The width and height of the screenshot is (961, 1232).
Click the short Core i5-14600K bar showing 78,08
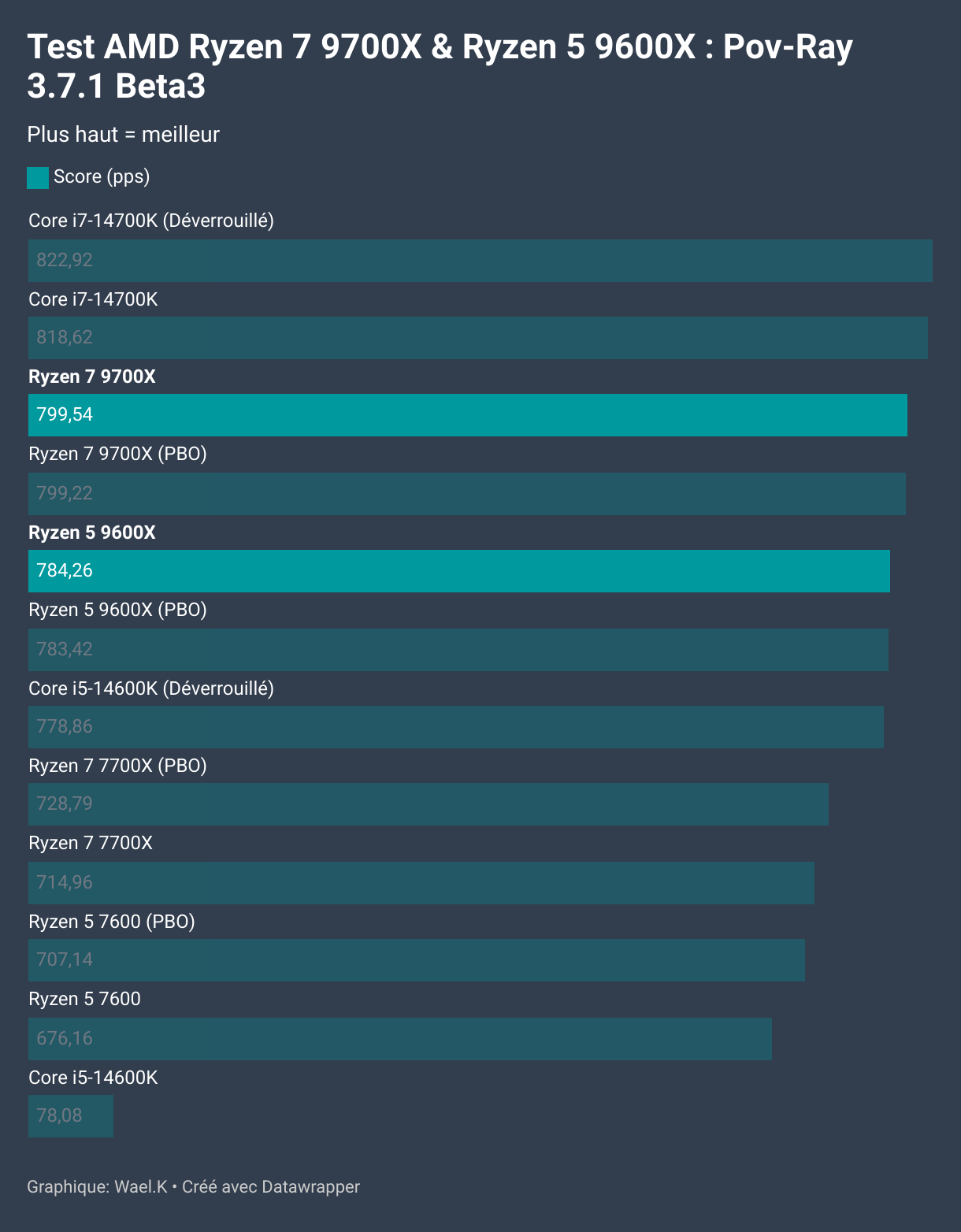70,1115
